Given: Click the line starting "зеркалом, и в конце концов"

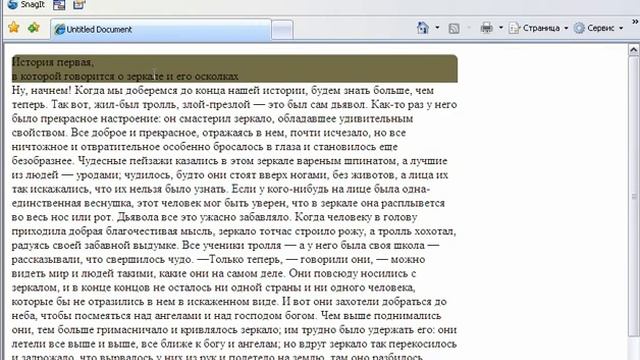Looking at the screenshot, I should pos(213,287).
